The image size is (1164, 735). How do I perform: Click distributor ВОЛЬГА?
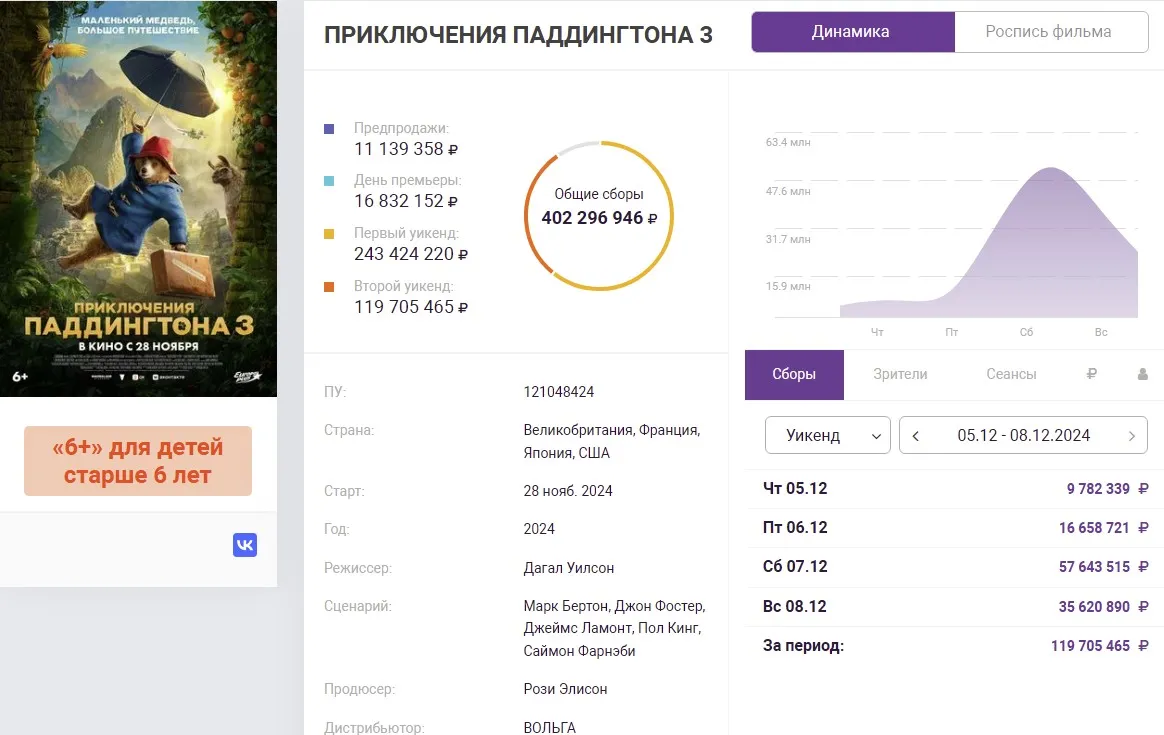[549, 728]
